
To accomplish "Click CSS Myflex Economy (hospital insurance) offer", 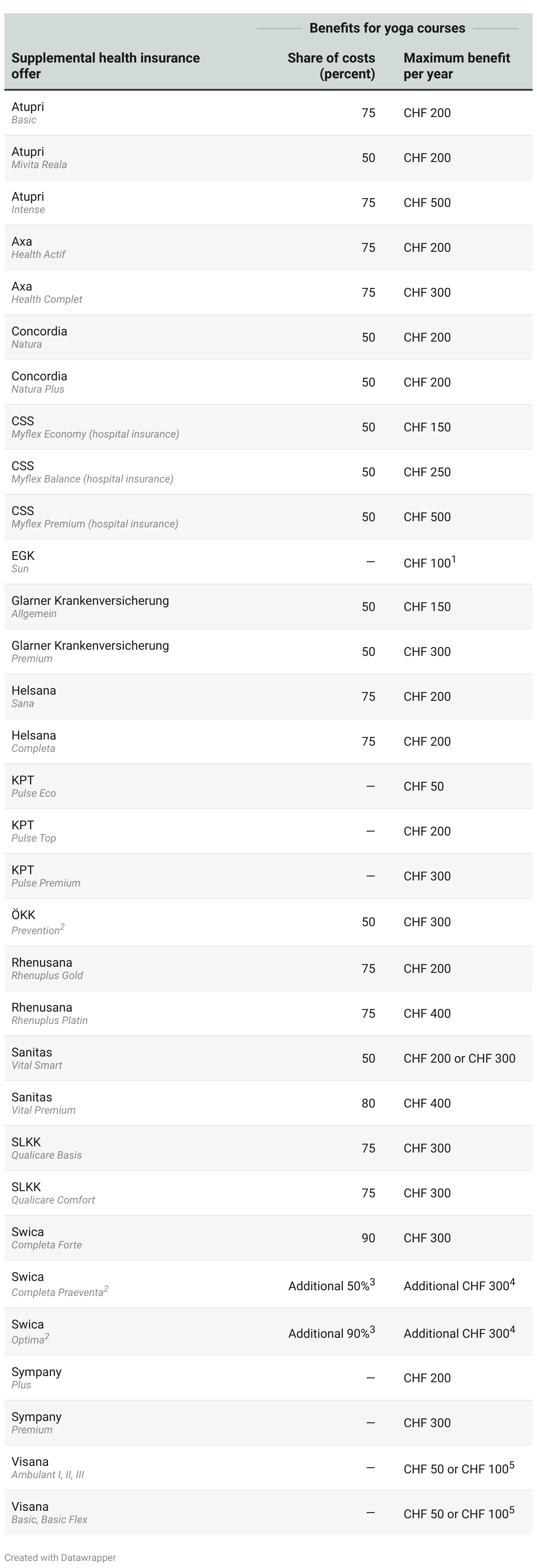I will (x=94, y=427).
